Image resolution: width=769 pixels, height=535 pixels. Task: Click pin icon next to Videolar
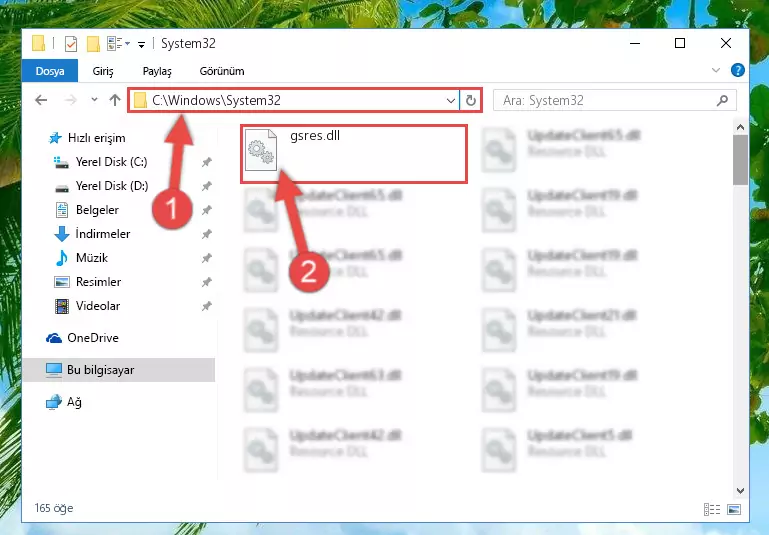(x=206, y=306)
